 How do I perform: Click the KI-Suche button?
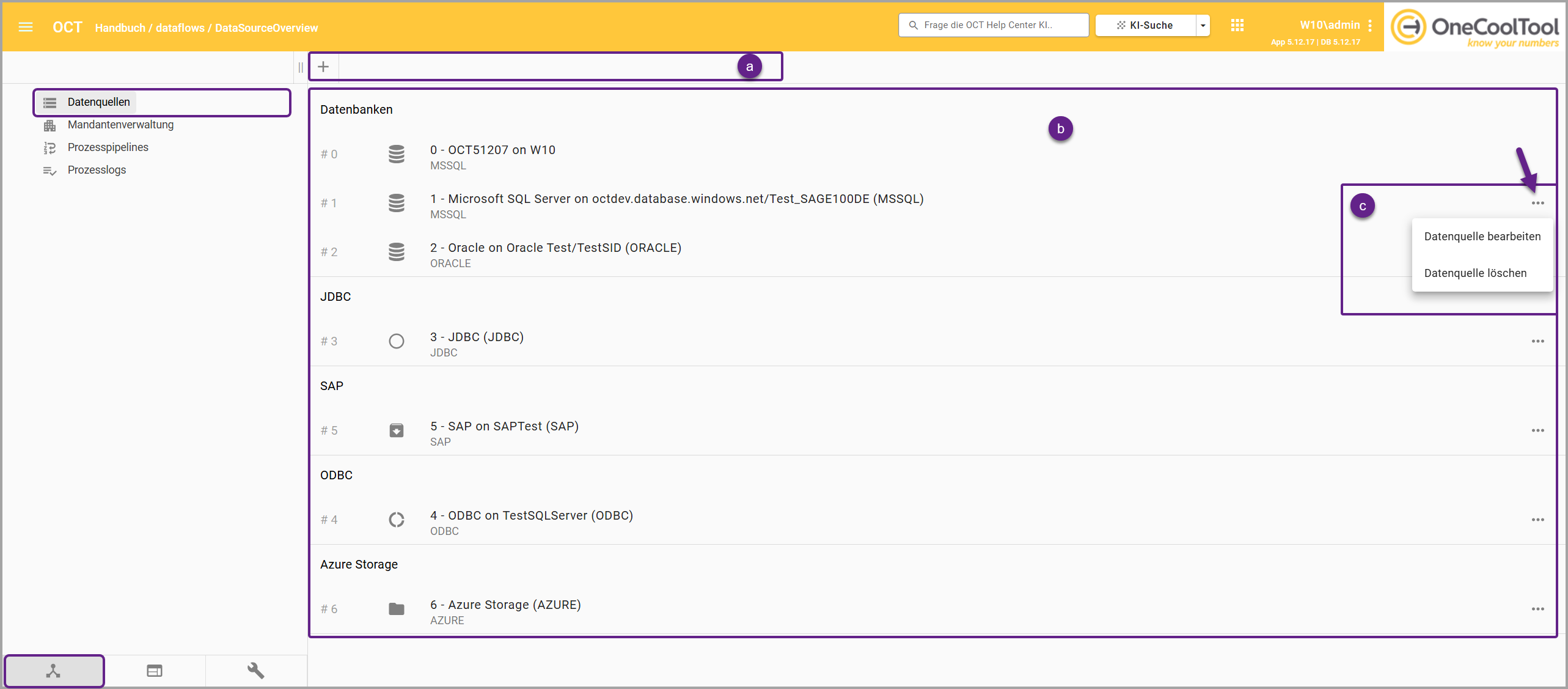pos(1145,26)
